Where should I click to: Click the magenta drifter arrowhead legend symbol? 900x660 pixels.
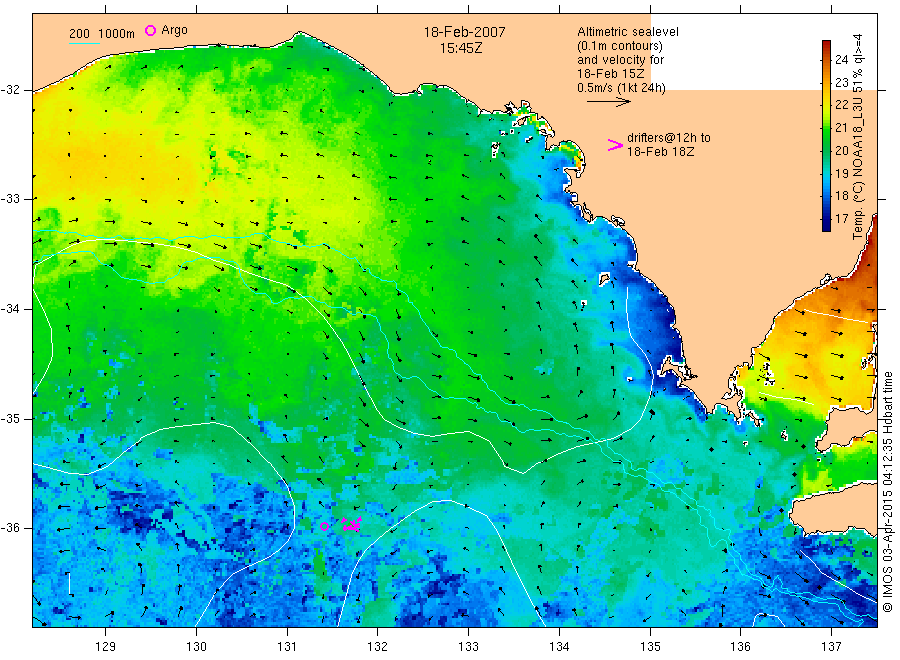tap(615, 145)
